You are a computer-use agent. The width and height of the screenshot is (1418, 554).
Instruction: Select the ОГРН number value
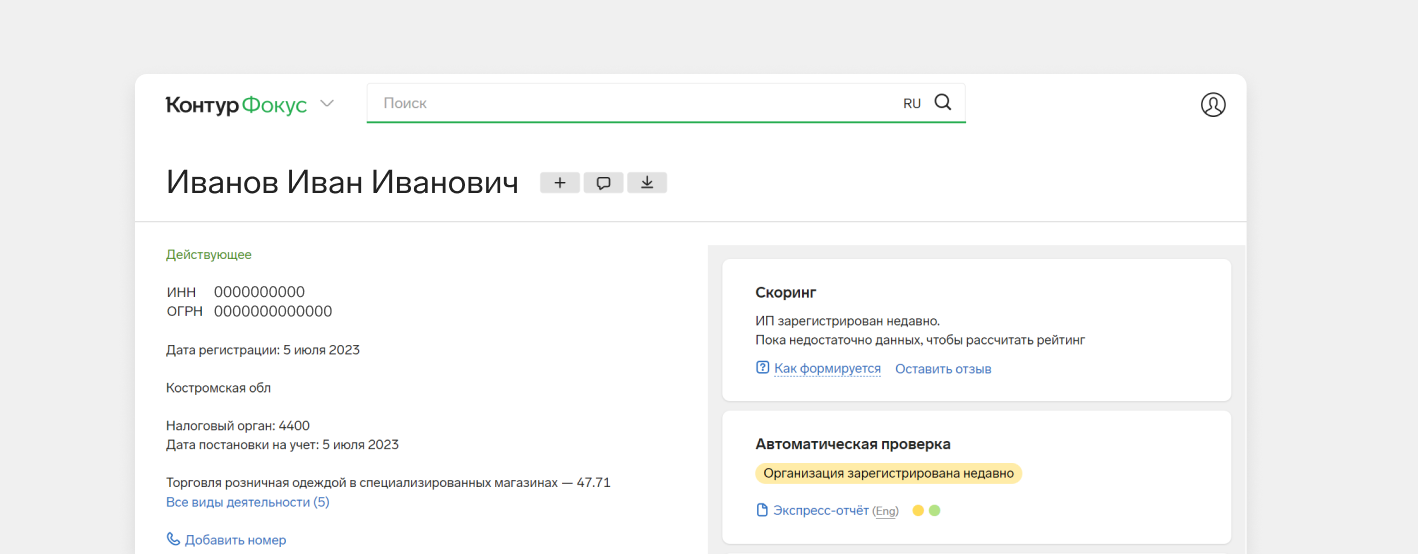pyautogui.click(x=272, y=312)
